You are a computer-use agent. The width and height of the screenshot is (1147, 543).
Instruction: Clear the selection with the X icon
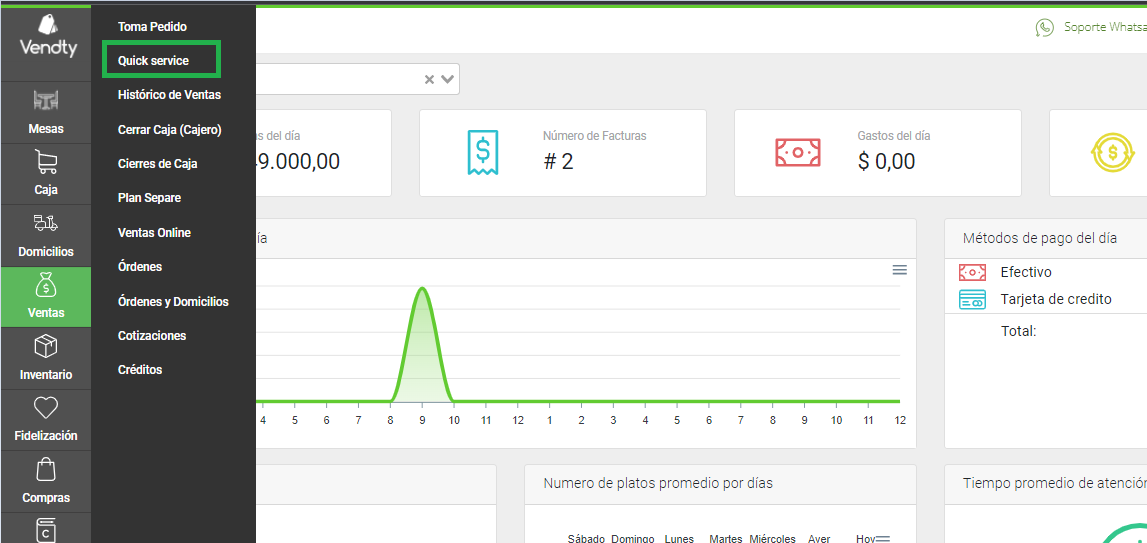[x=429, y=79]
